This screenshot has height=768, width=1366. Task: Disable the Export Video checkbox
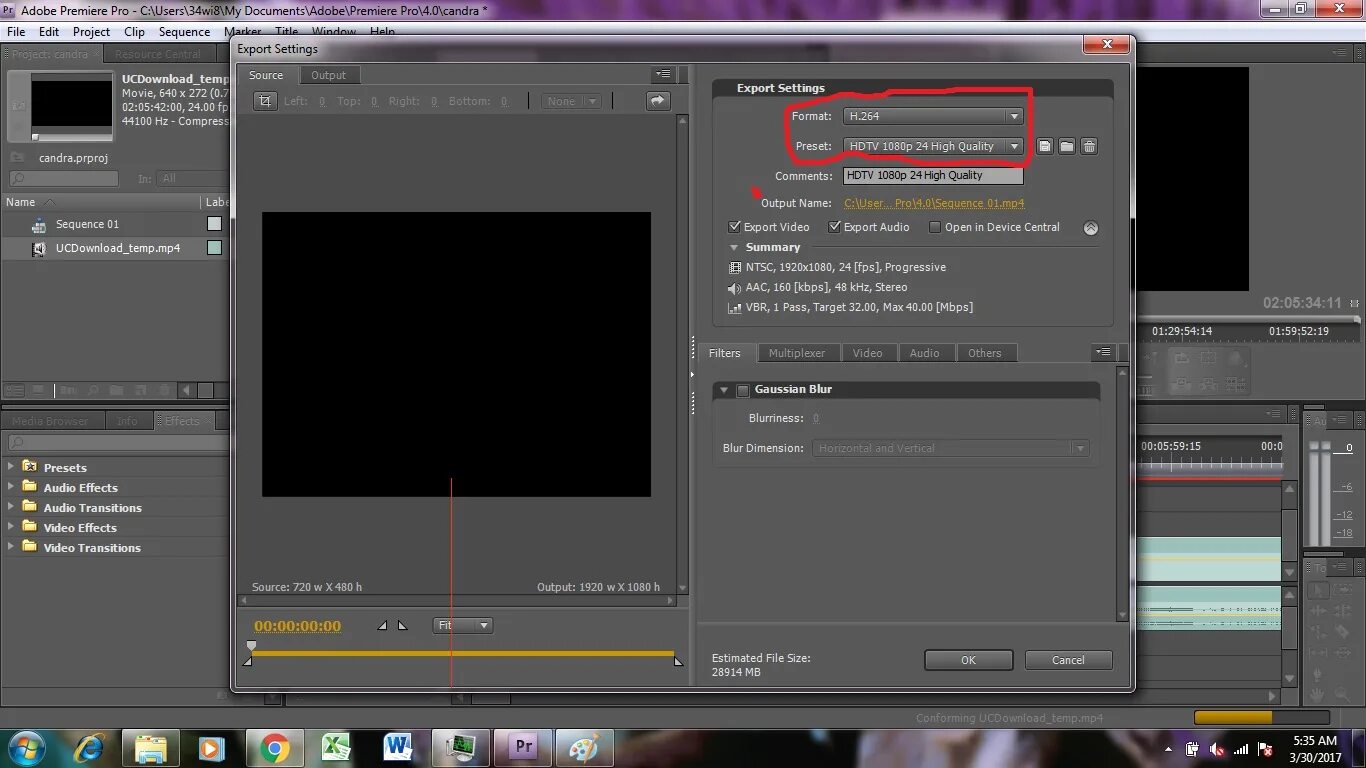click(x=735, y=227)
